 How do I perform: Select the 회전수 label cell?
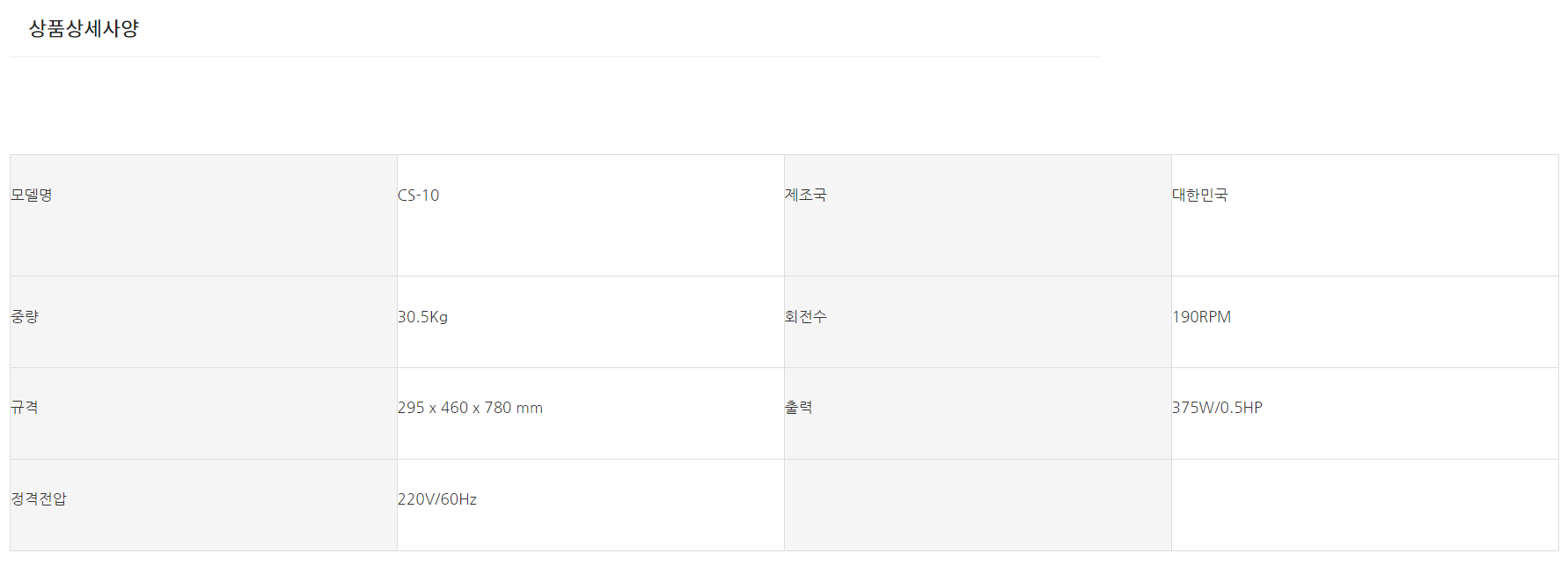[x=805, y=316]
